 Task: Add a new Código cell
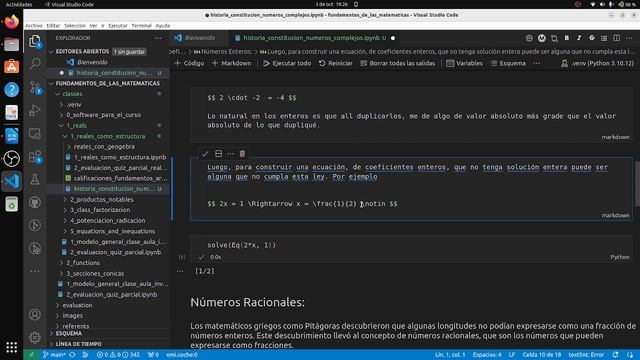coord(189,63)
